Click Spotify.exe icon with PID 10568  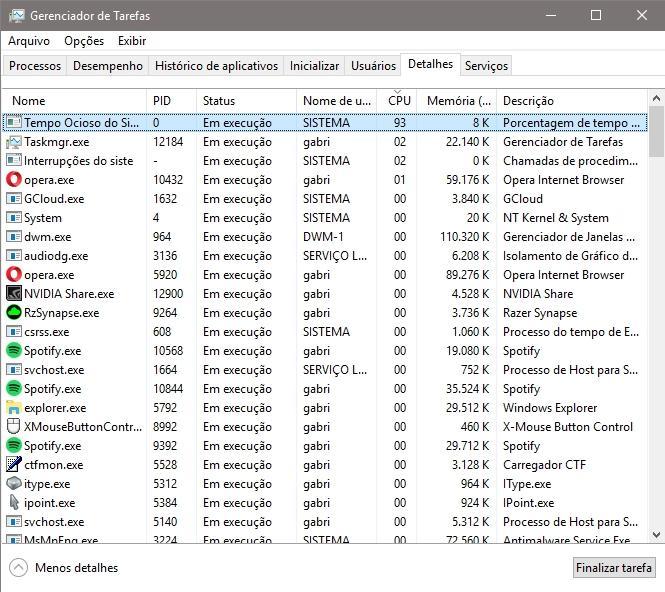click(14, 351)
